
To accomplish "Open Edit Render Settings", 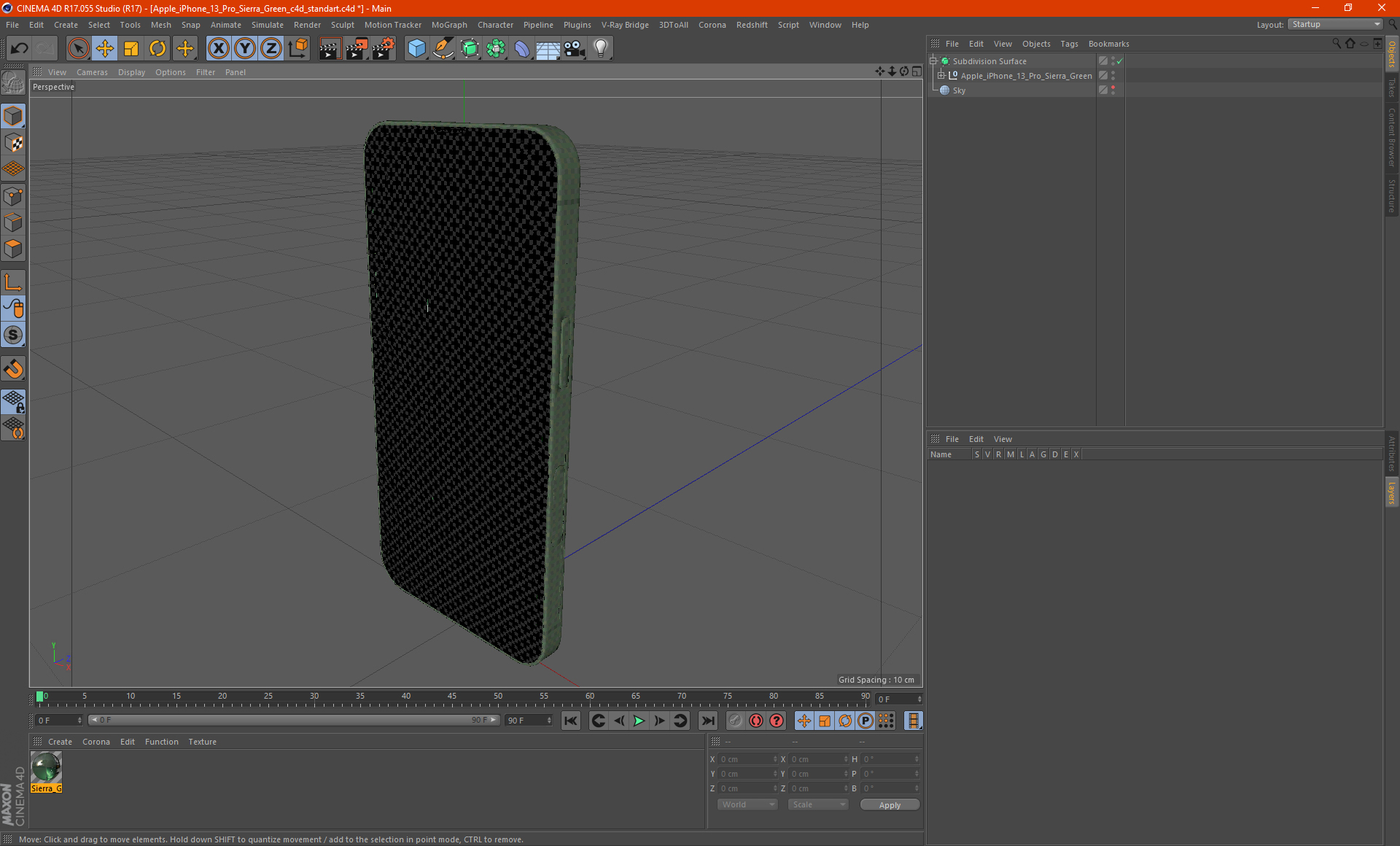I will [x=383, y=49].
